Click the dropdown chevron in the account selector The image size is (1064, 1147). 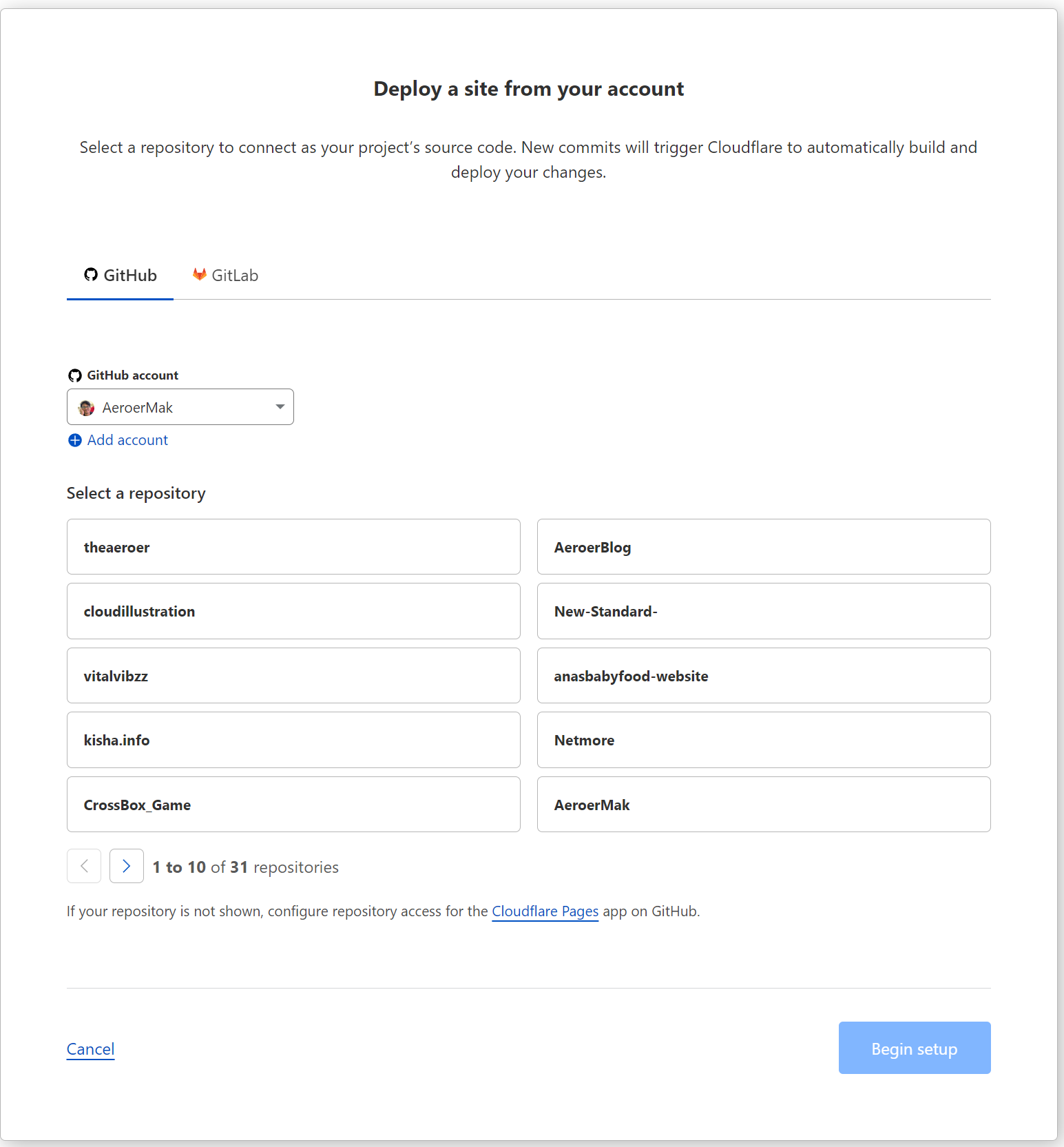click(x=280, y=406)
